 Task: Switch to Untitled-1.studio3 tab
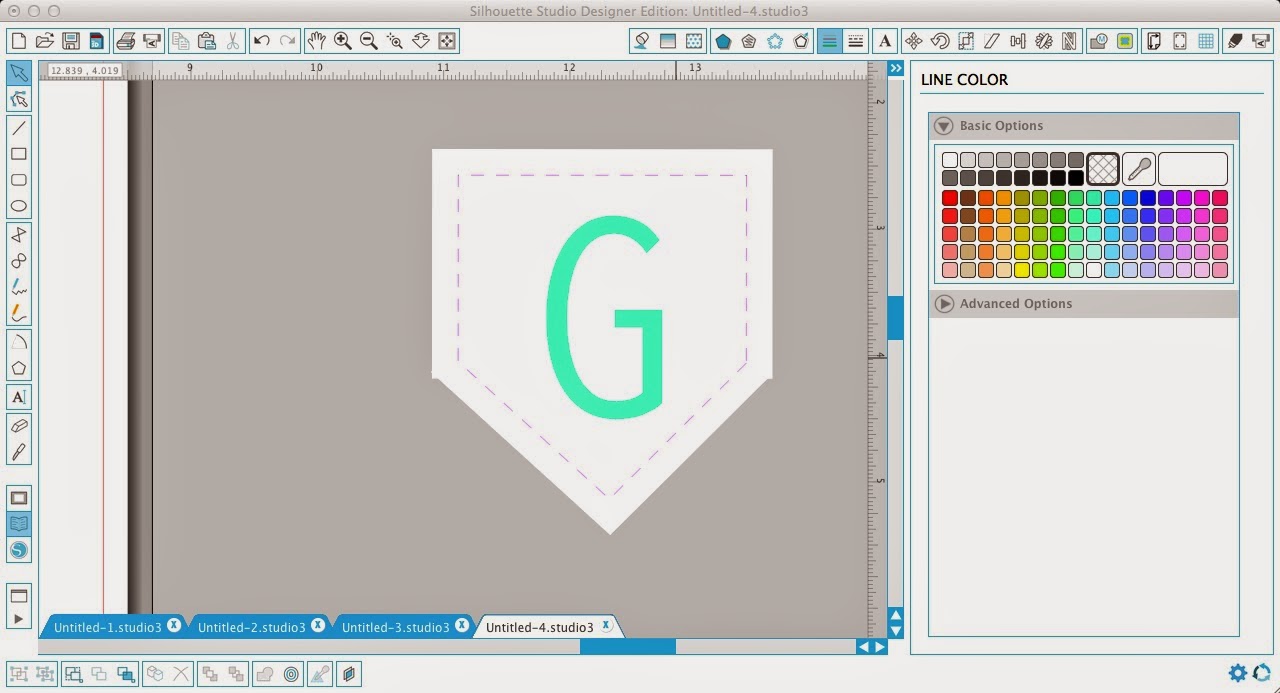pyautogui.click(x=107, y=628)
